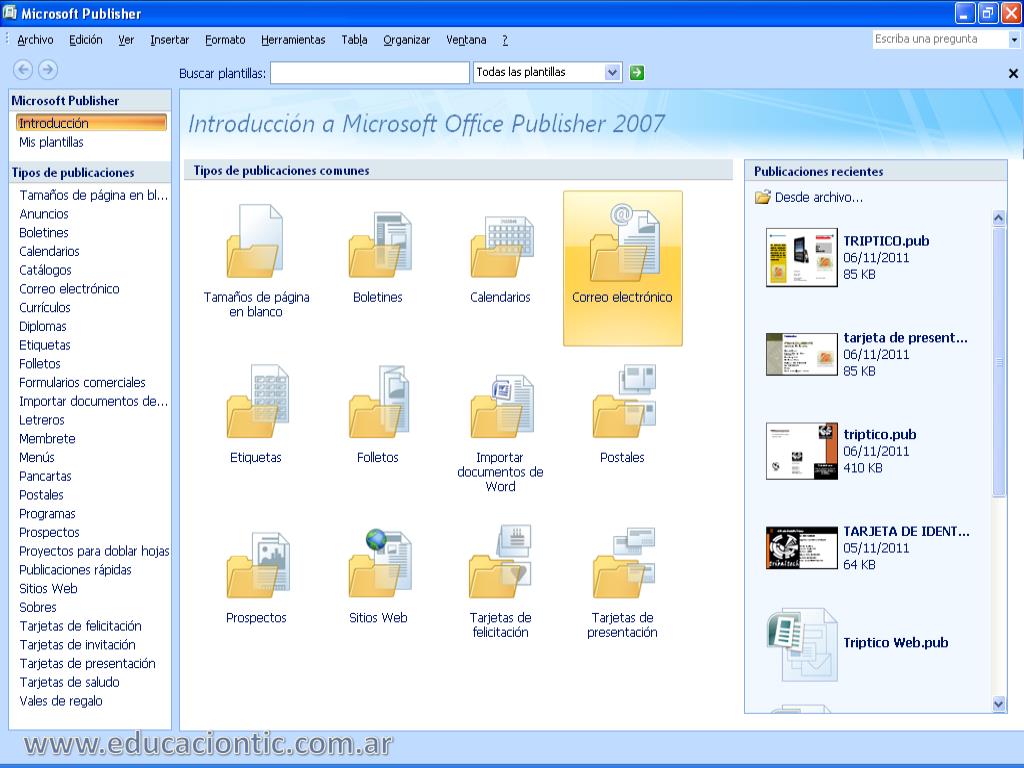Select Tarjetas de invitación in sidebar list

77,645
